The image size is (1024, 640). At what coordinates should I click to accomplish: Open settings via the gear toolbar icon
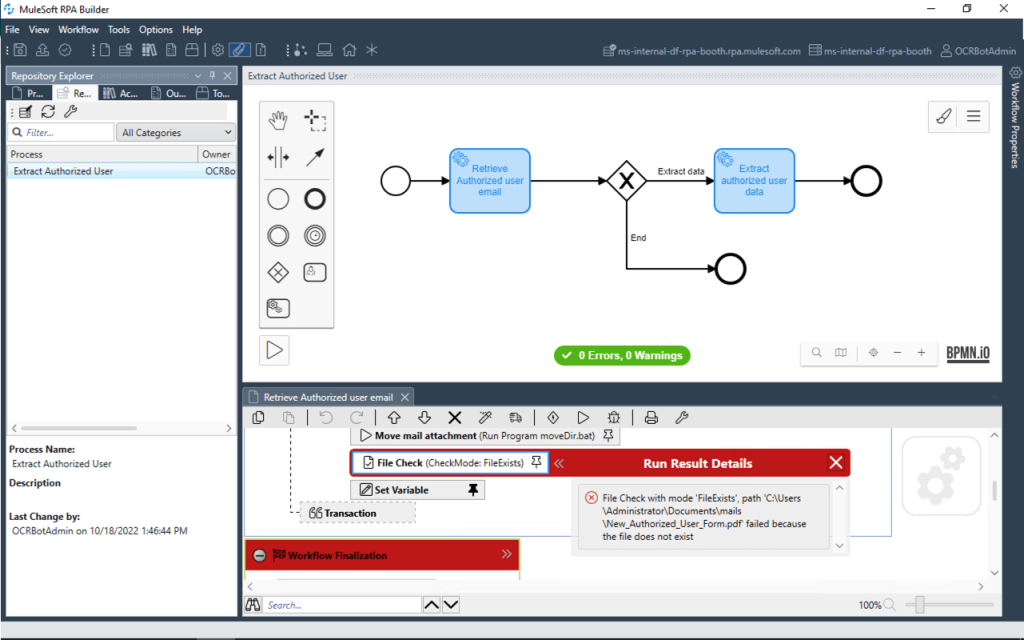point(217,50)
